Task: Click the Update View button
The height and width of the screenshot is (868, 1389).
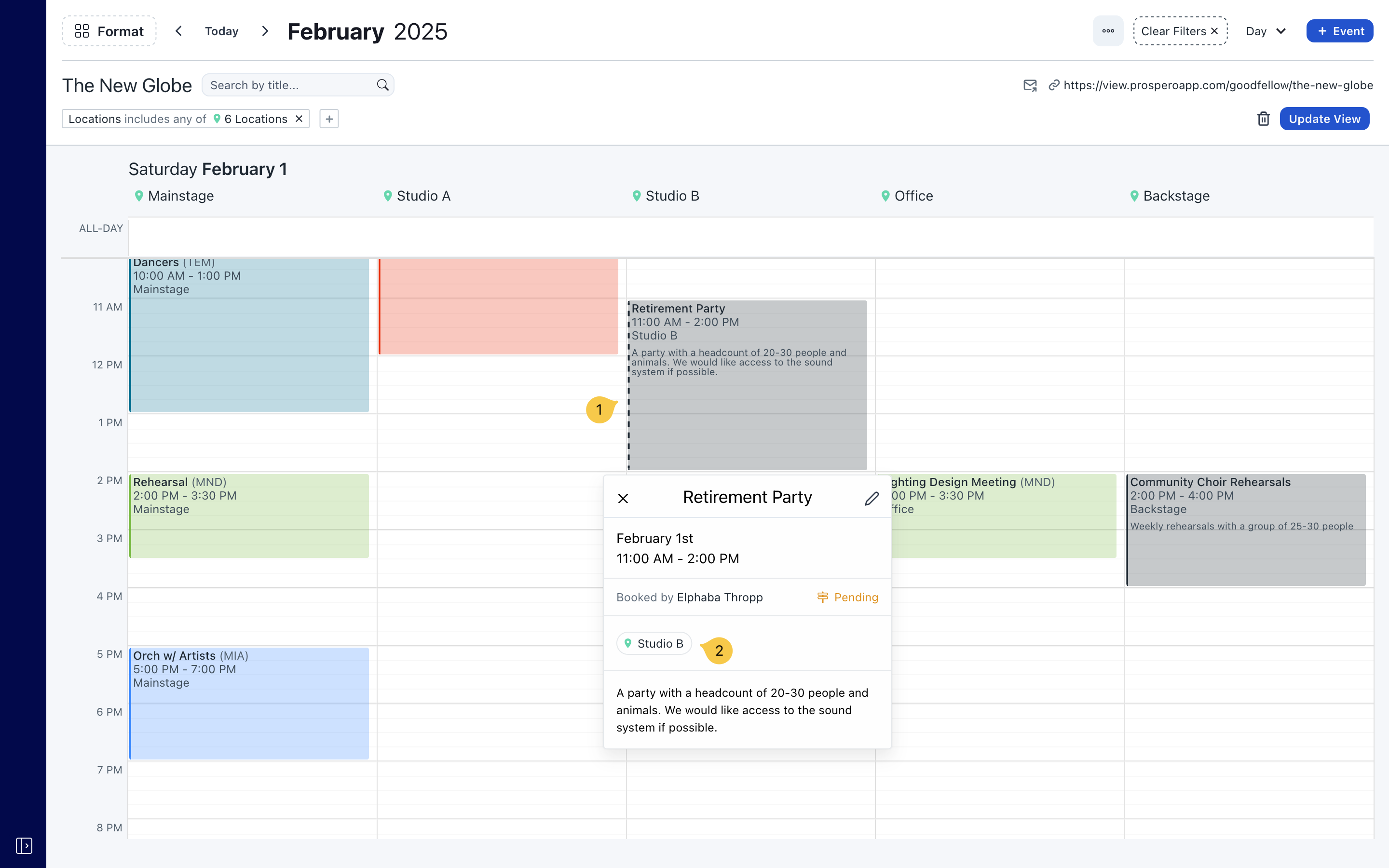Action: [1324, 119]
